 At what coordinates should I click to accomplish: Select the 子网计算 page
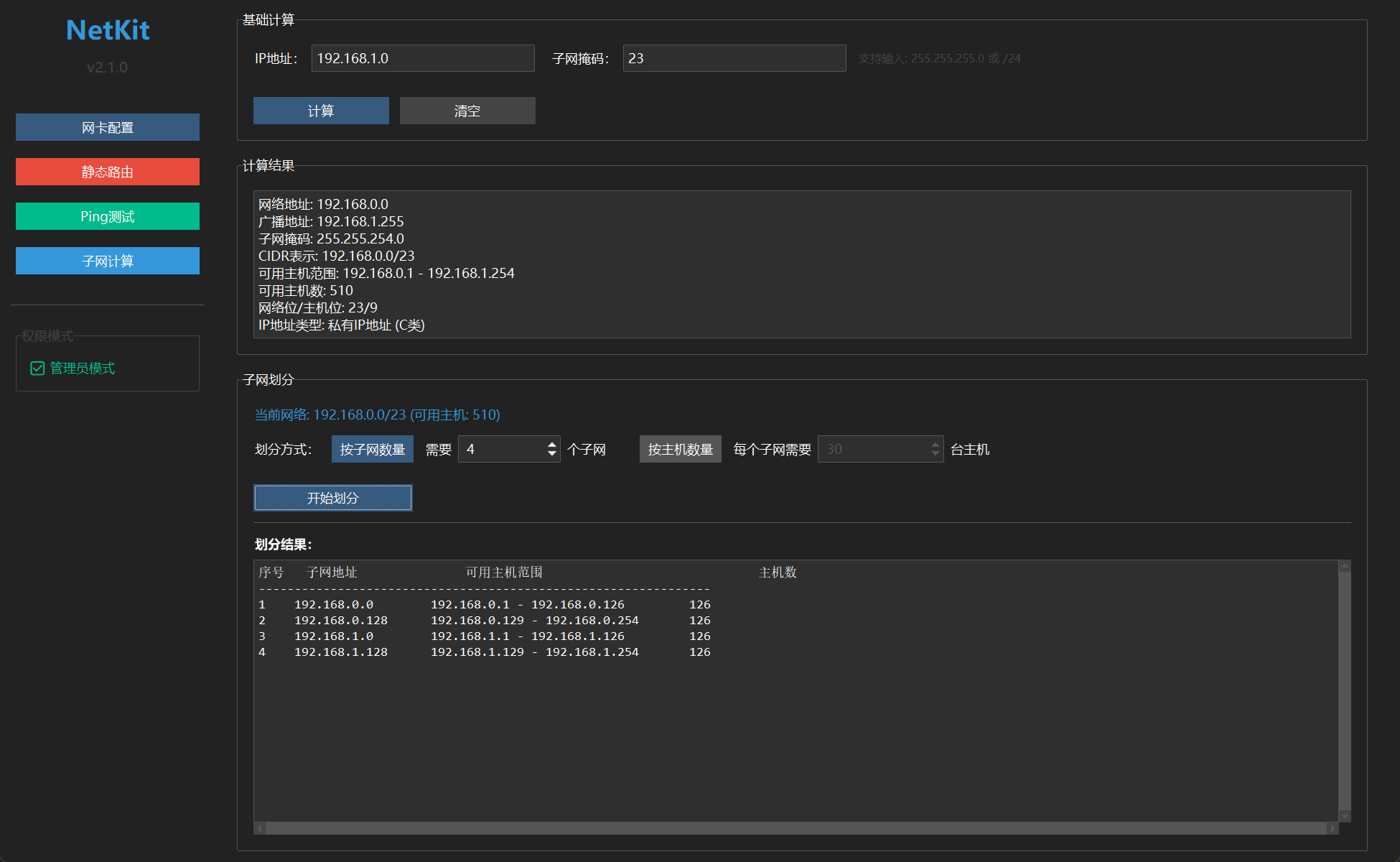pyautogui.click(x=108, y=261)
